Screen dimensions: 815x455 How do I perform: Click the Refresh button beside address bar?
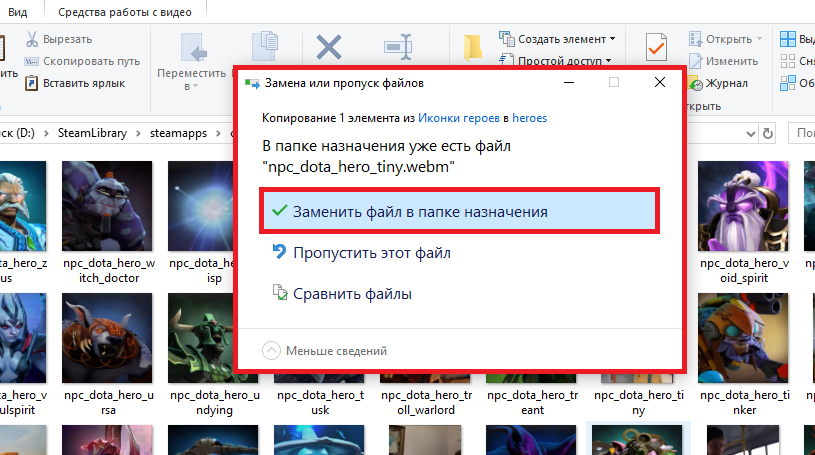click(x=768, y=134)
